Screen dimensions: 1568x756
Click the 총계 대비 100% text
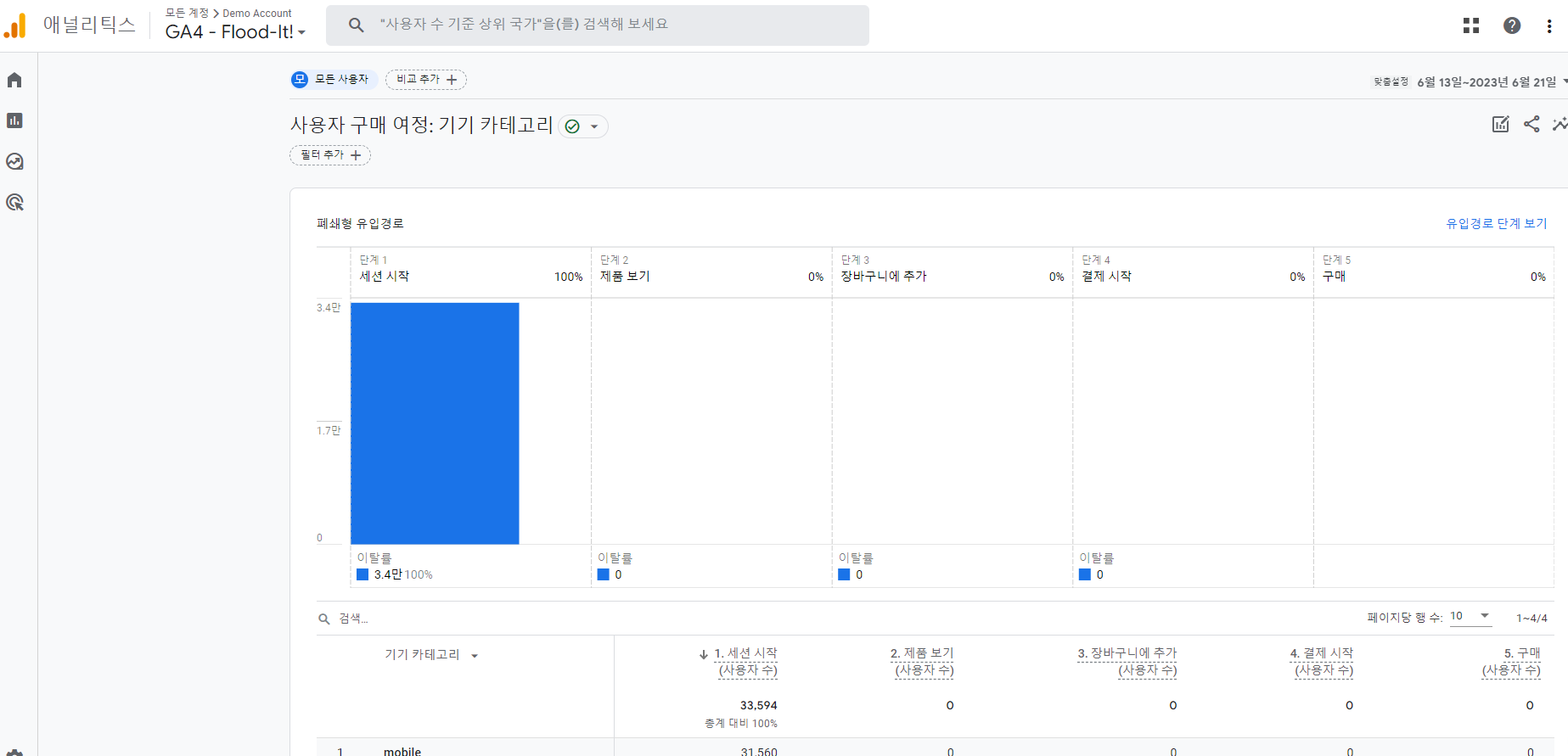pyautogui.click(x=741, y=724)
